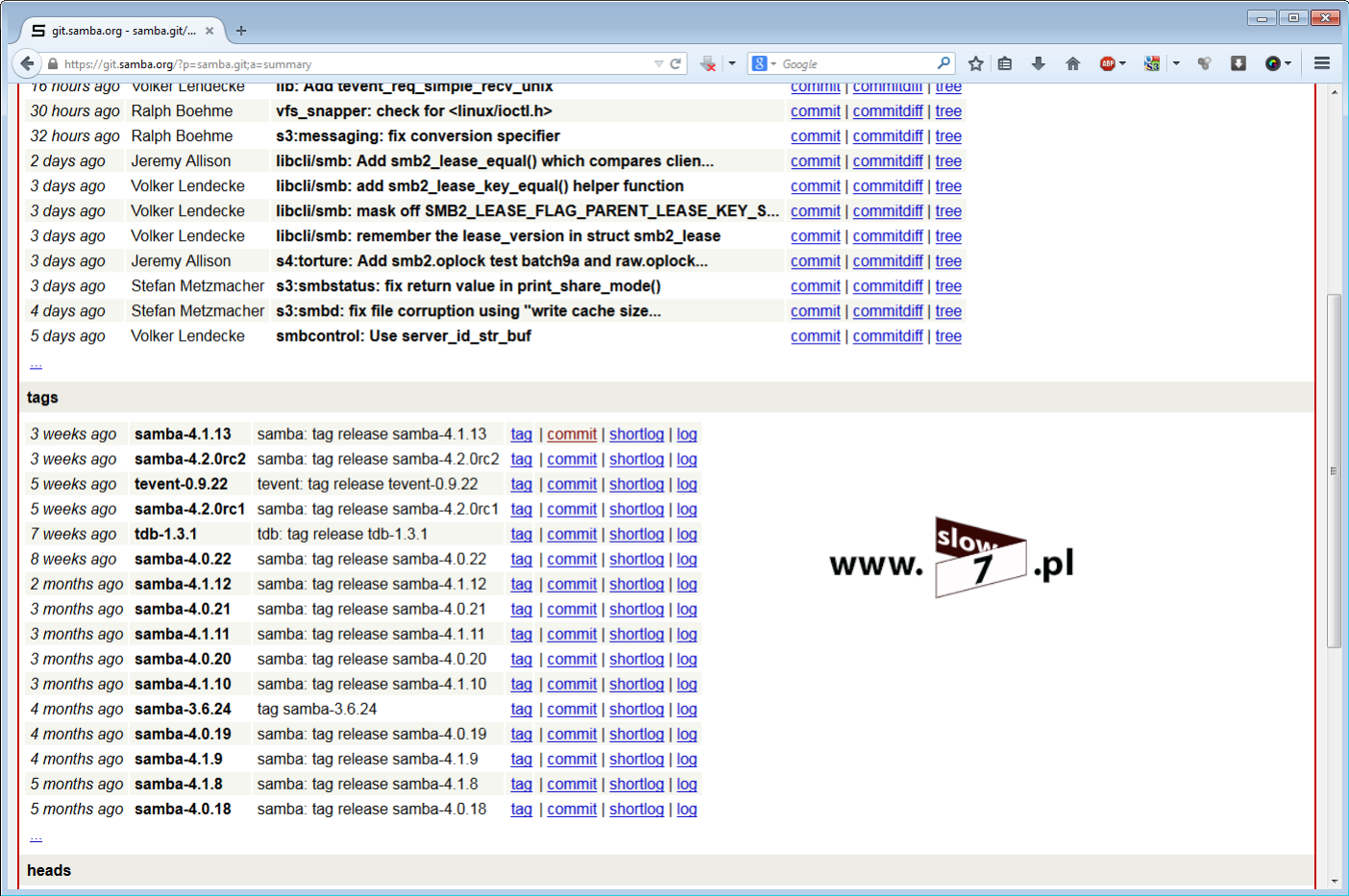The width and height of the screenshot is (1349, 896).
Task: Open tag link for samba-4.1.11
Action: point(522,634)
